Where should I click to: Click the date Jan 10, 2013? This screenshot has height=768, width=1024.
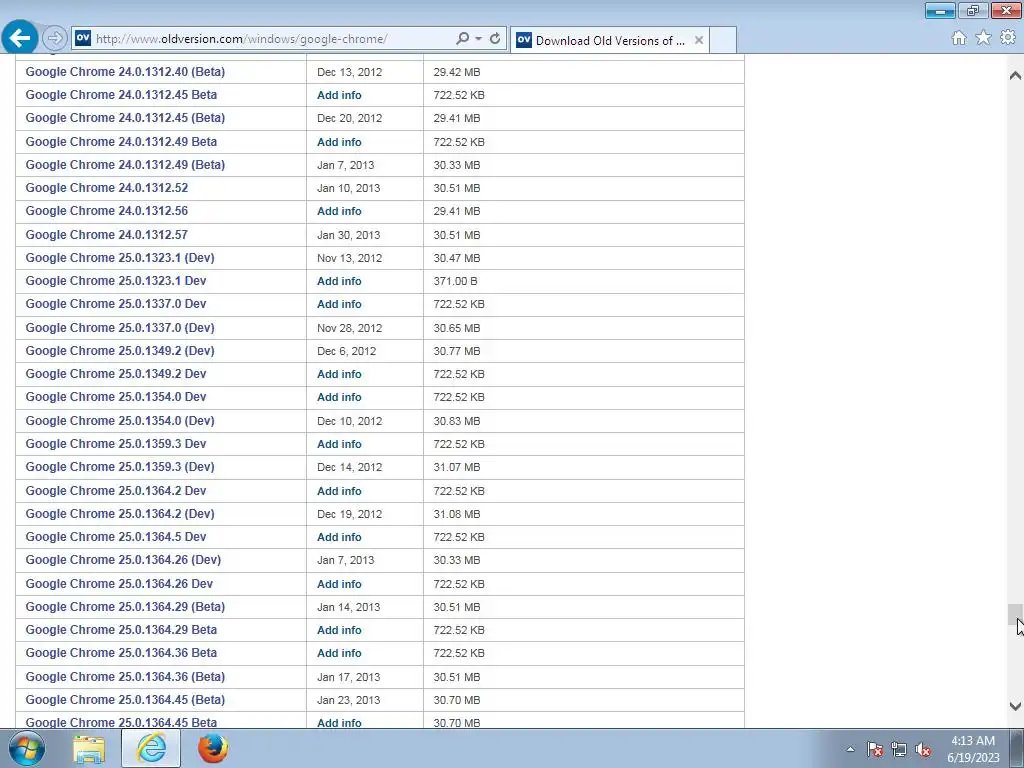click(x=349, y=188)
